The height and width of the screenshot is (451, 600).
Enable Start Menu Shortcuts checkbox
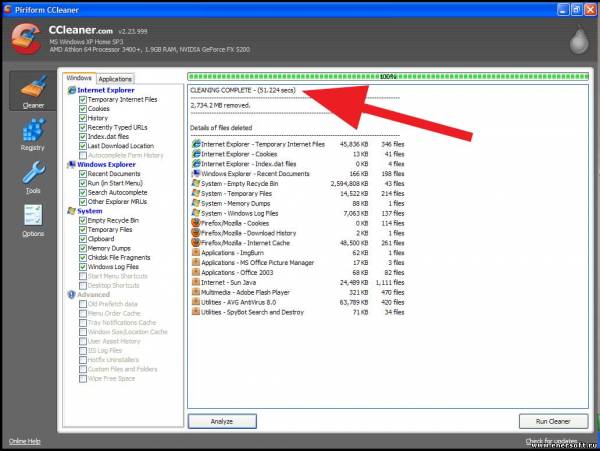click(x=83, y=276)
